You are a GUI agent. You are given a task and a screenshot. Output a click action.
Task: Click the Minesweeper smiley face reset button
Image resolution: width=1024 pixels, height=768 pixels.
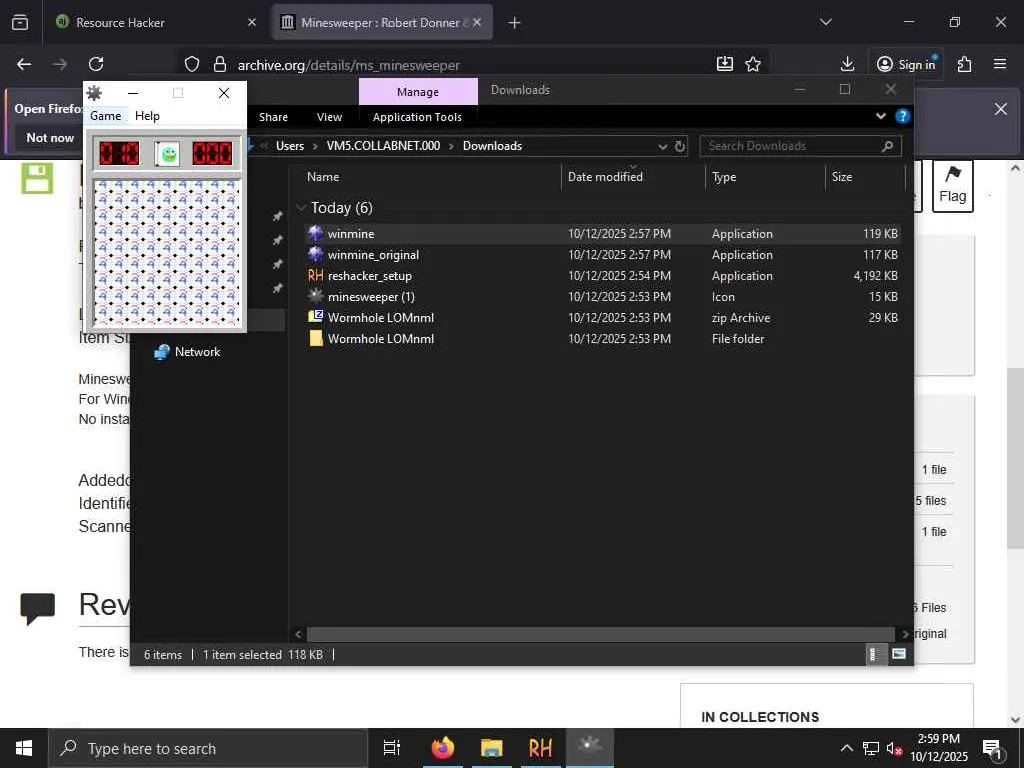[x=168, y=154]
